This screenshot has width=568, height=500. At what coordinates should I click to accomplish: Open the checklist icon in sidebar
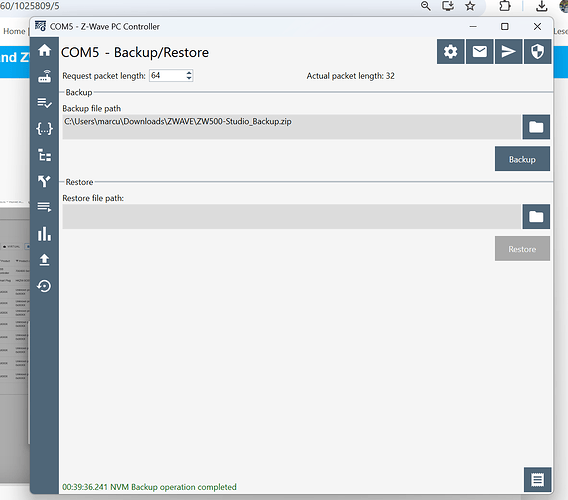(x=45, y=103)
